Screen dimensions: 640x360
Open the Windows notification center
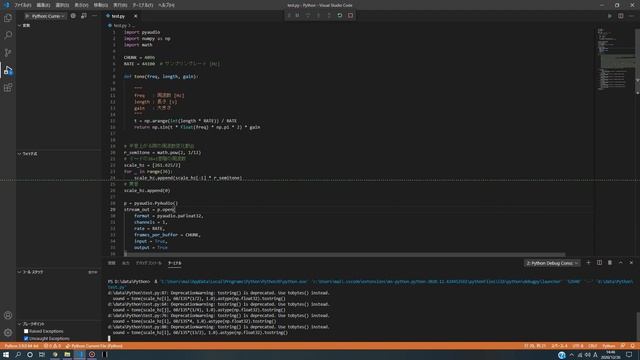tap(629, 355)
